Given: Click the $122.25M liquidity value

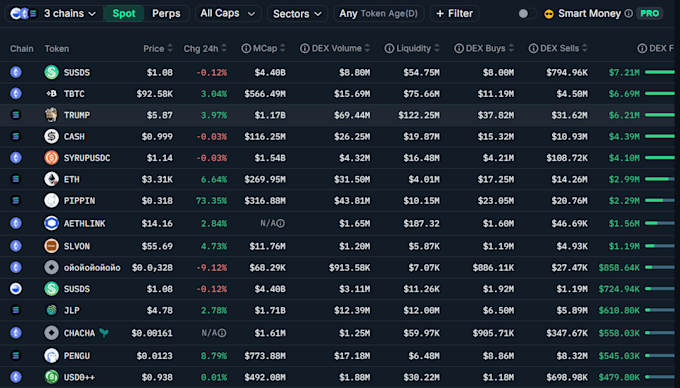Looking at the screenshot, I should [x=419, y=115].
